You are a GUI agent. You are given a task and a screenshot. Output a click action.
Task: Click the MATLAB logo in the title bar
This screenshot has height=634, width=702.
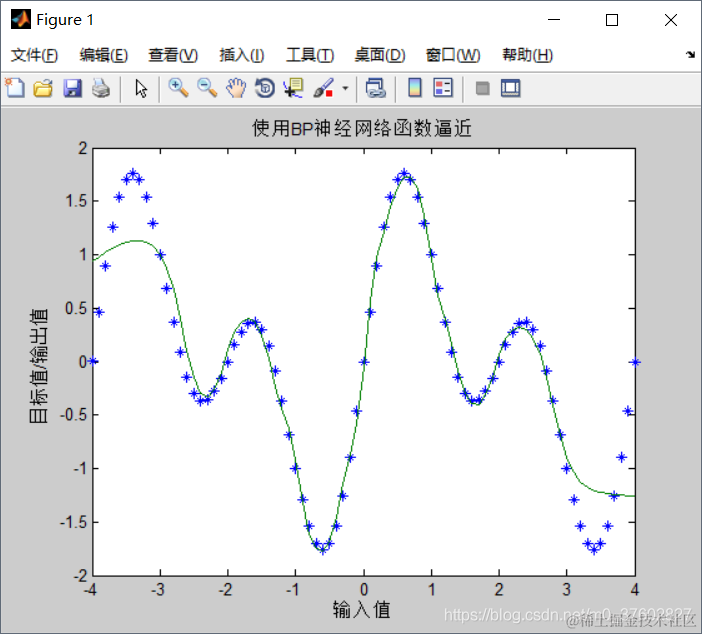[21, 19]
